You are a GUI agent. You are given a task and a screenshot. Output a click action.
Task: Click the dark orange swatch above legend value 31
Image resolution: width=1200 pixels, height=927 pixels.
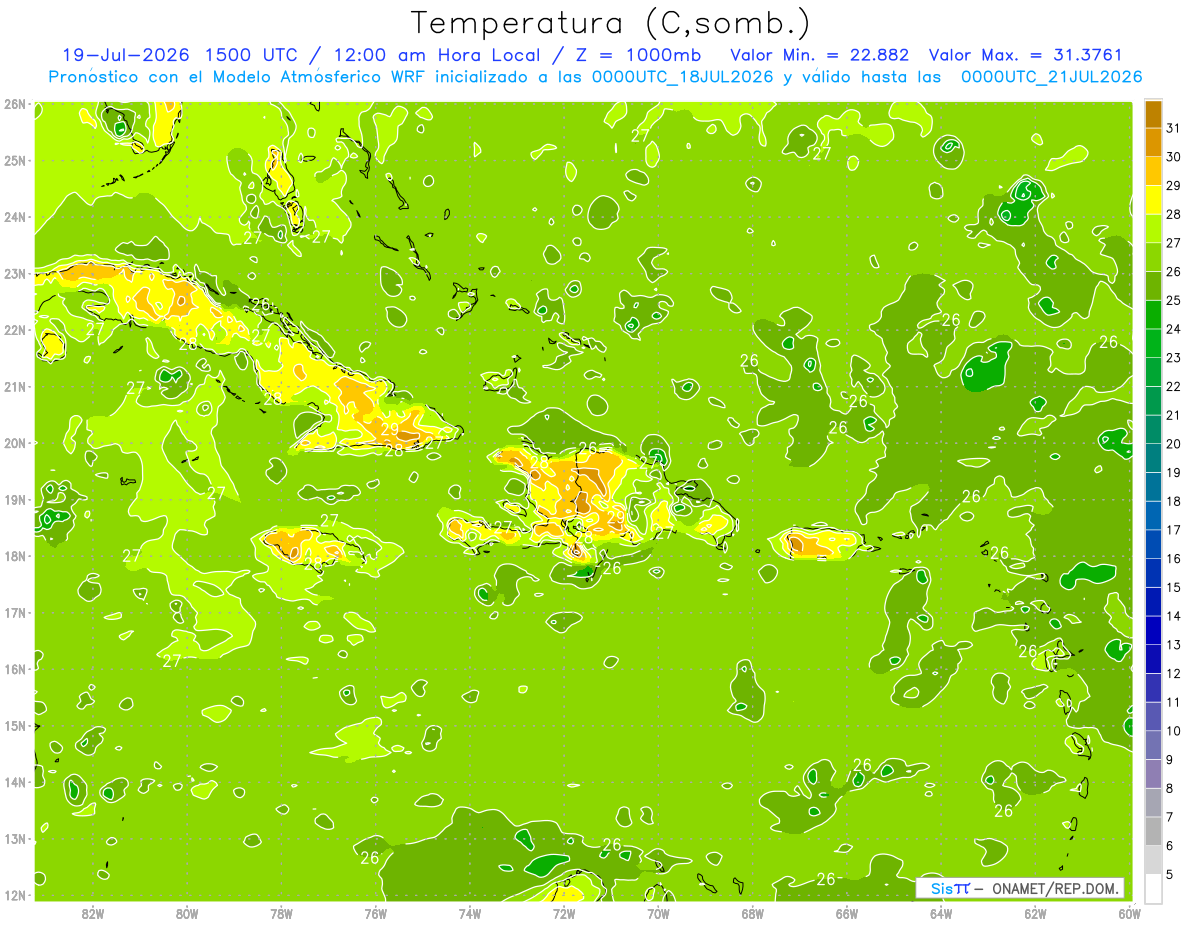coord(1153,114)
